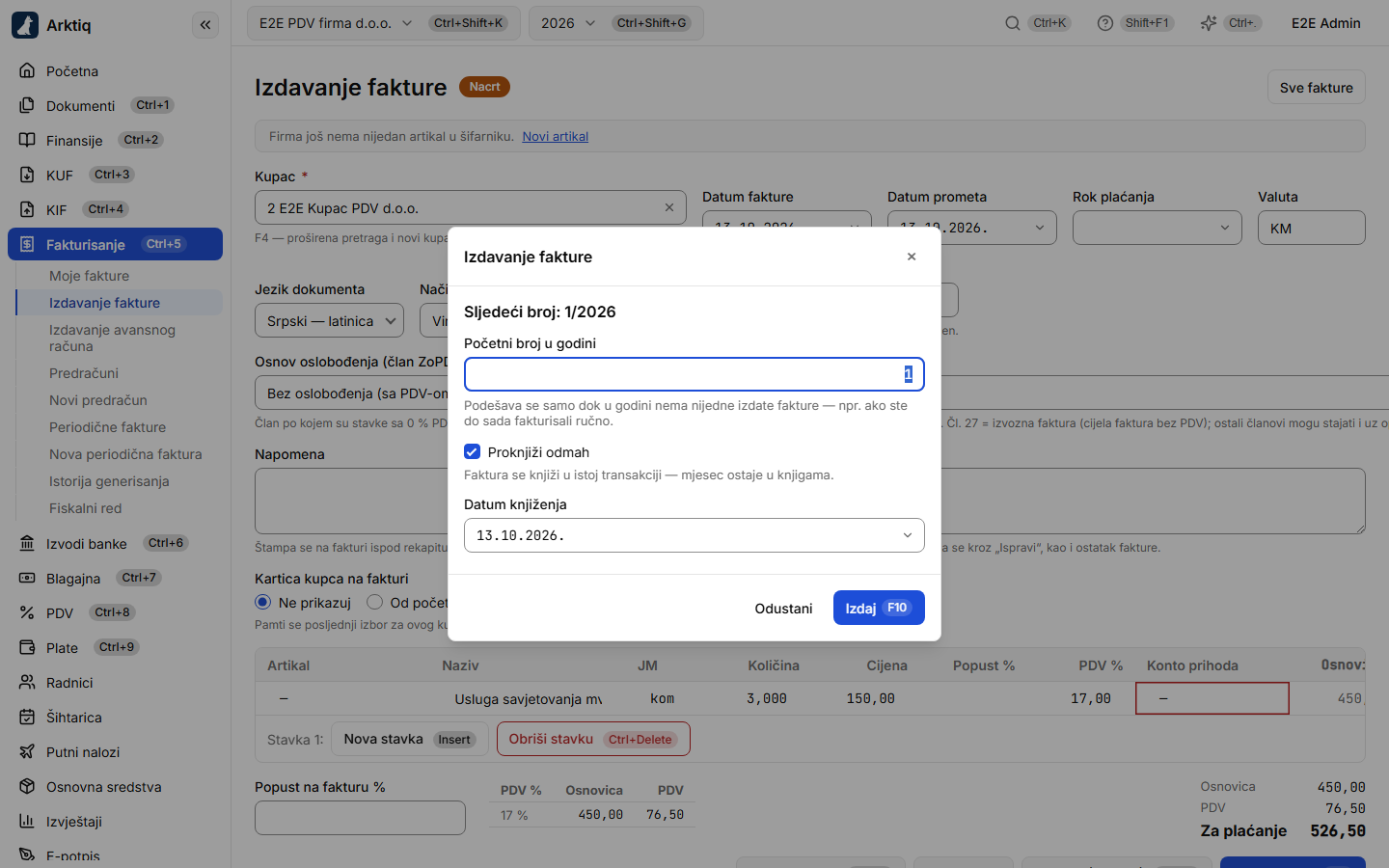Focus the Početni broj u godini field
Image resolution: width=1389 pixels, height=868 pixels.
click(x=694, y=374)
